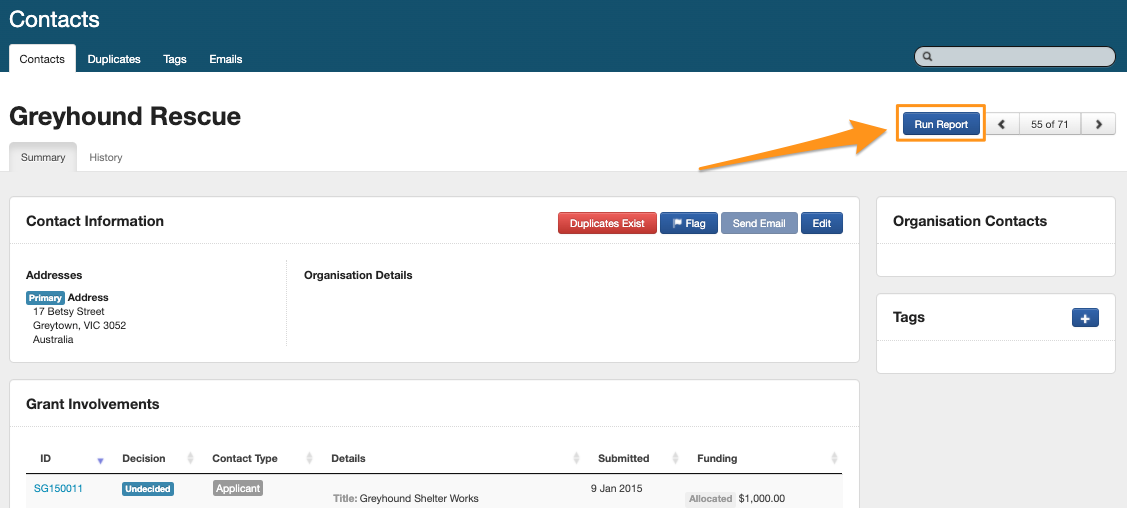The image size is (1127, 508).
Task: Sort by Decision column arrows
Action: click(x=190, y=459)
